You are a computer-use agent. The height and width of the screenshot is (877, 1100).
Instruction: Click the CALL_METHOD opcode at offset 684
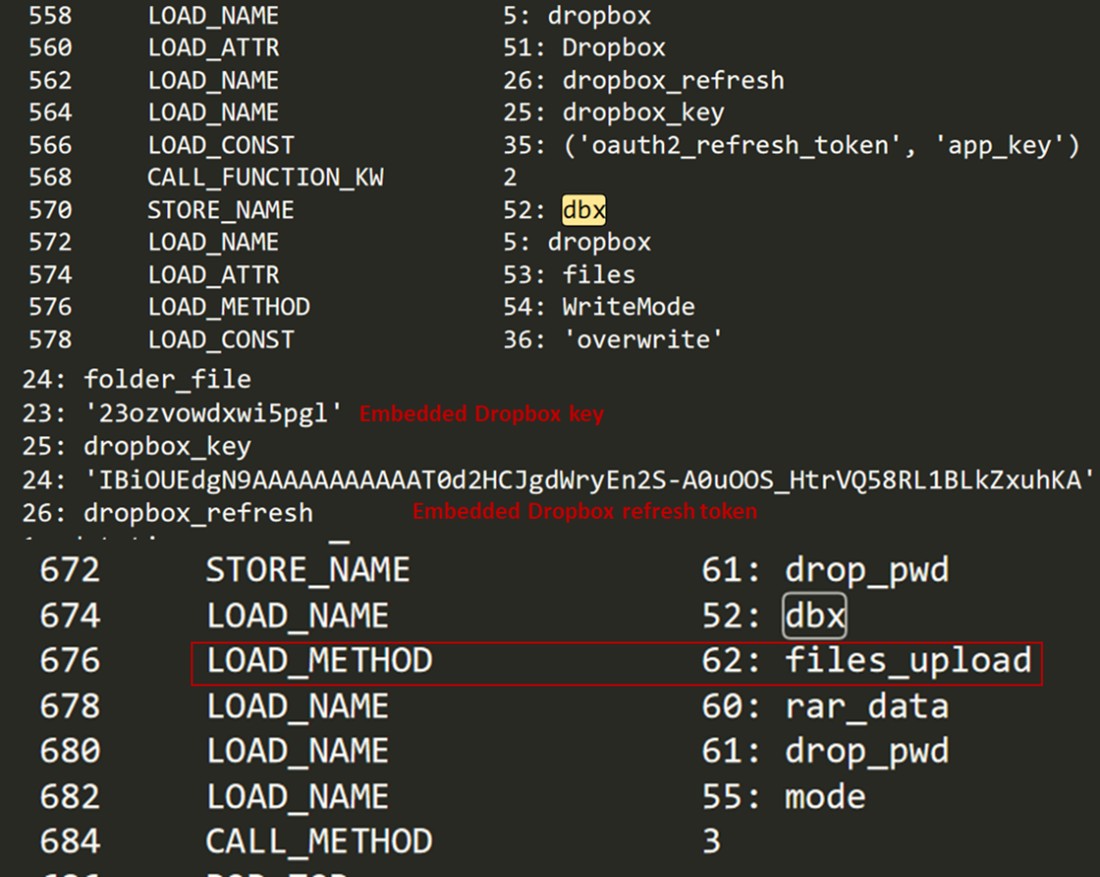[x=319, y=842]
